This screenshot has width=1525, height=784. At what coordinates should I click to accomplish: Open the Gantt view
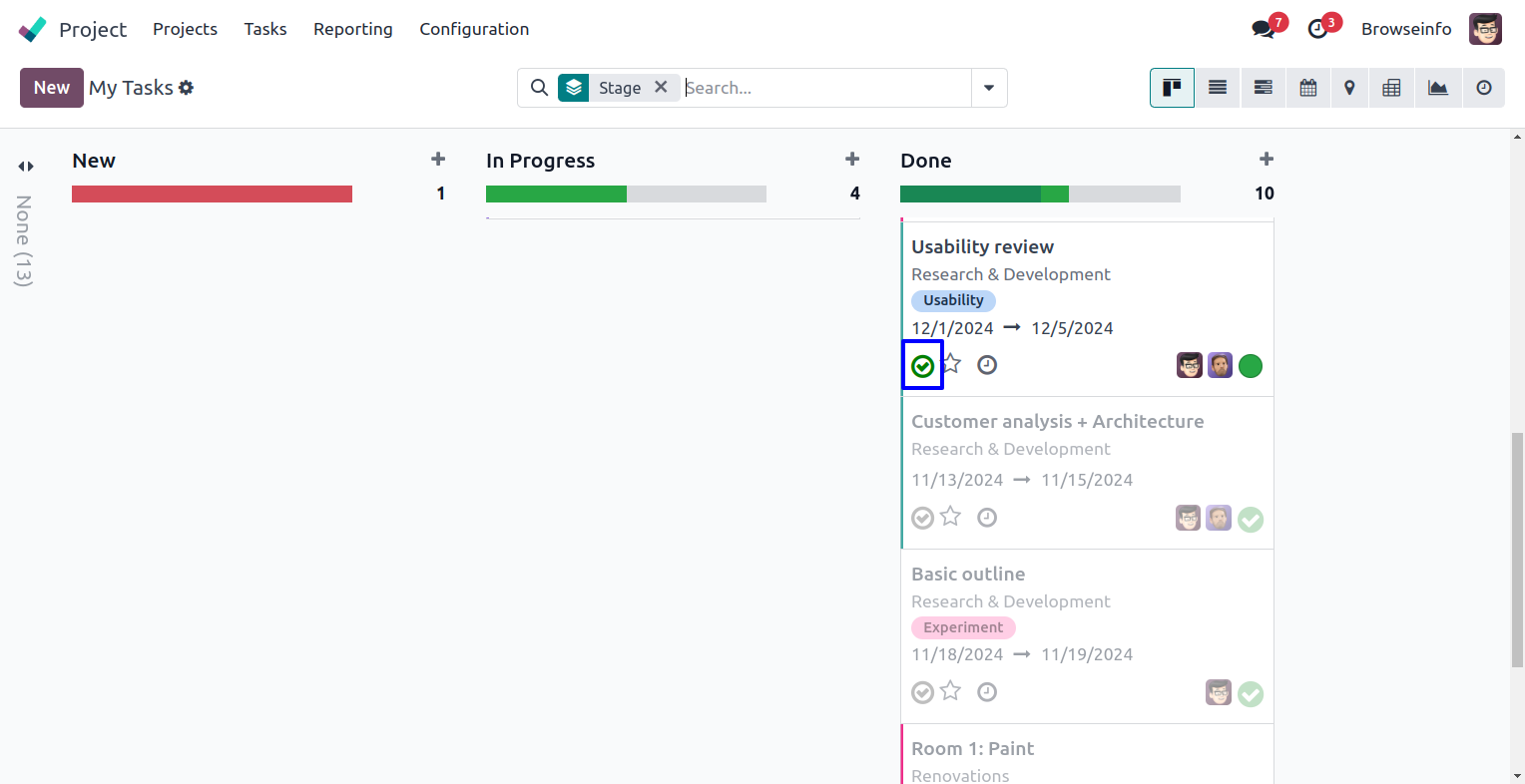(x=1263, y=88)
